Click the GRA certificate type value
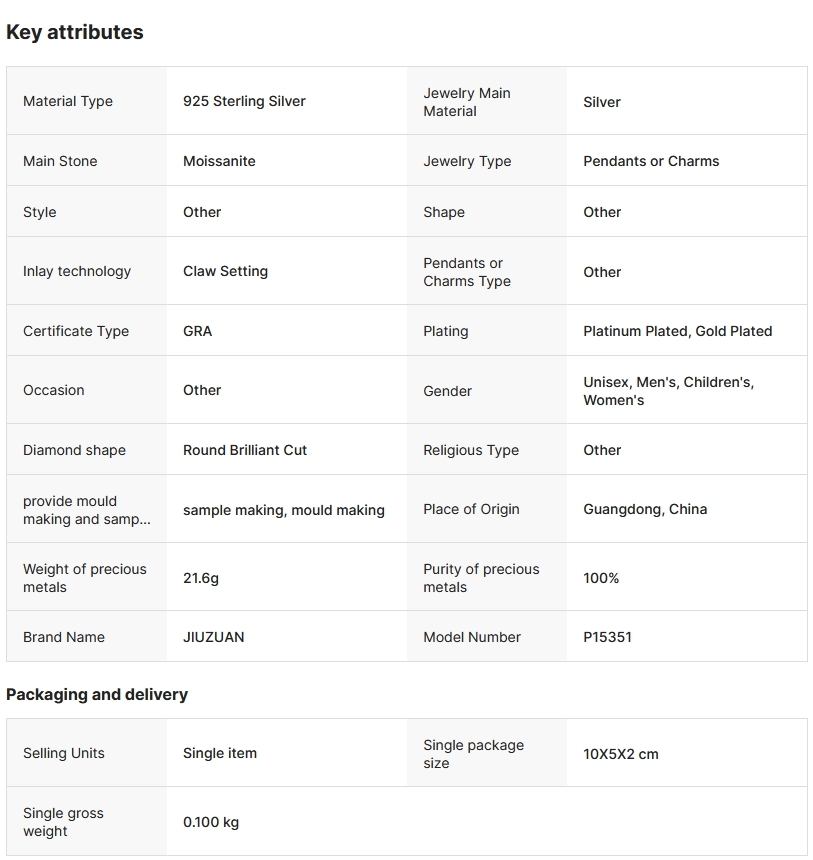The image size is (813, 860). coord(197,331)
